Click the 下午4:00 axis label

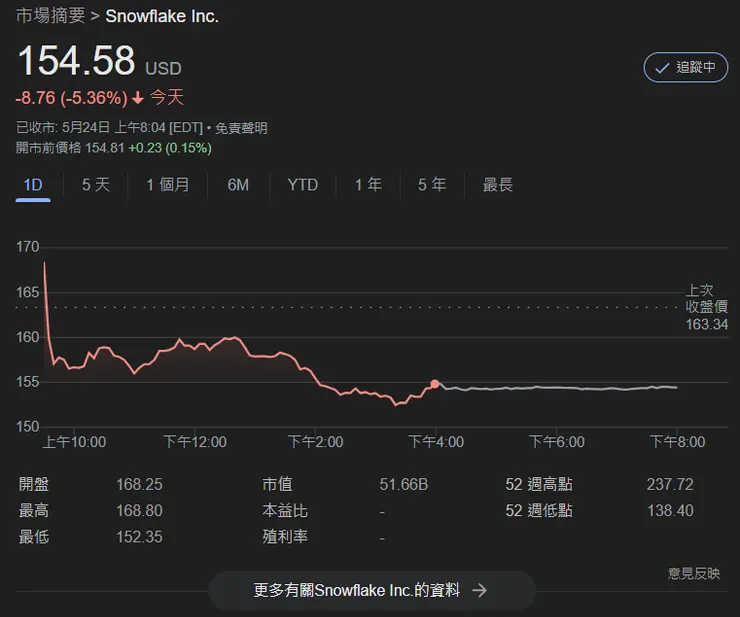click(x=436, y=442)
